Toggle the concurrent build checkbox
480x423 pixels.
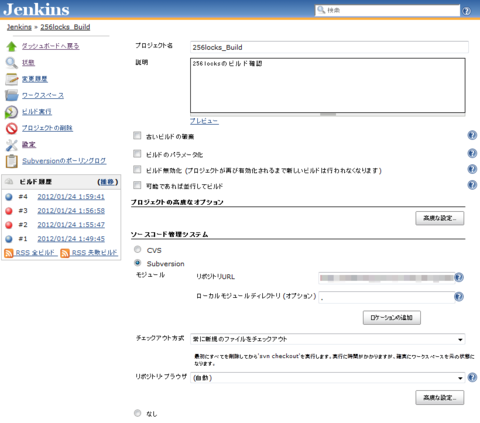pyautogui.click(x=137, y=185)
